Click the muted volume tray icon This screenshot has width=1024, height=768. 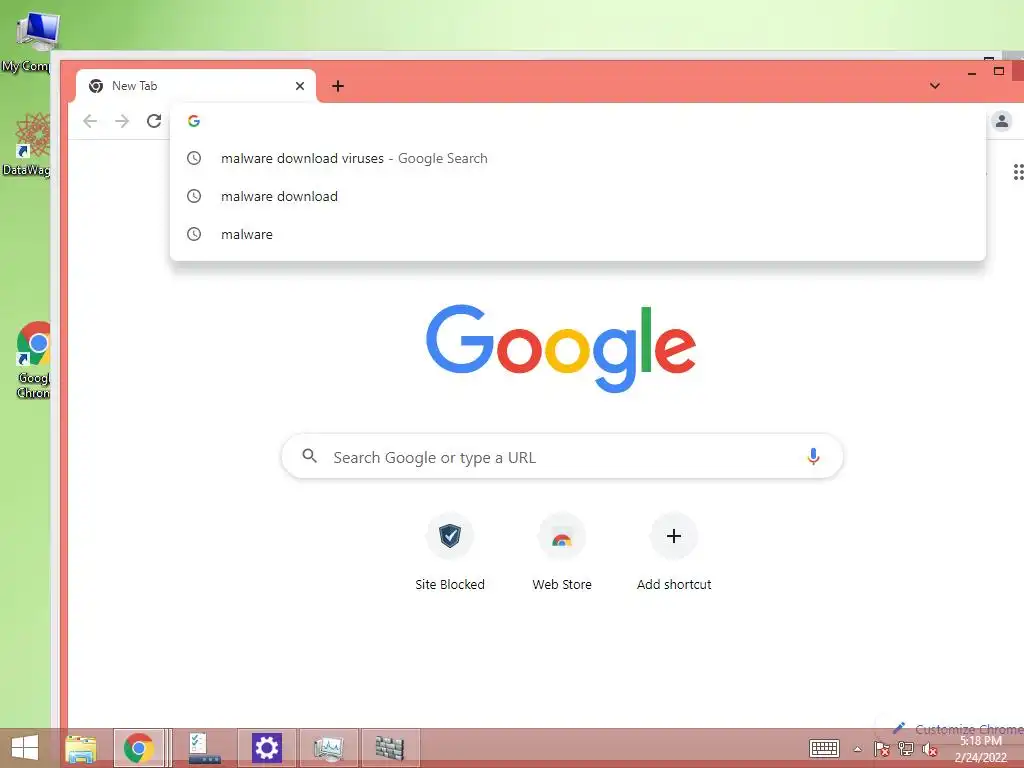(x=930, y=749)
